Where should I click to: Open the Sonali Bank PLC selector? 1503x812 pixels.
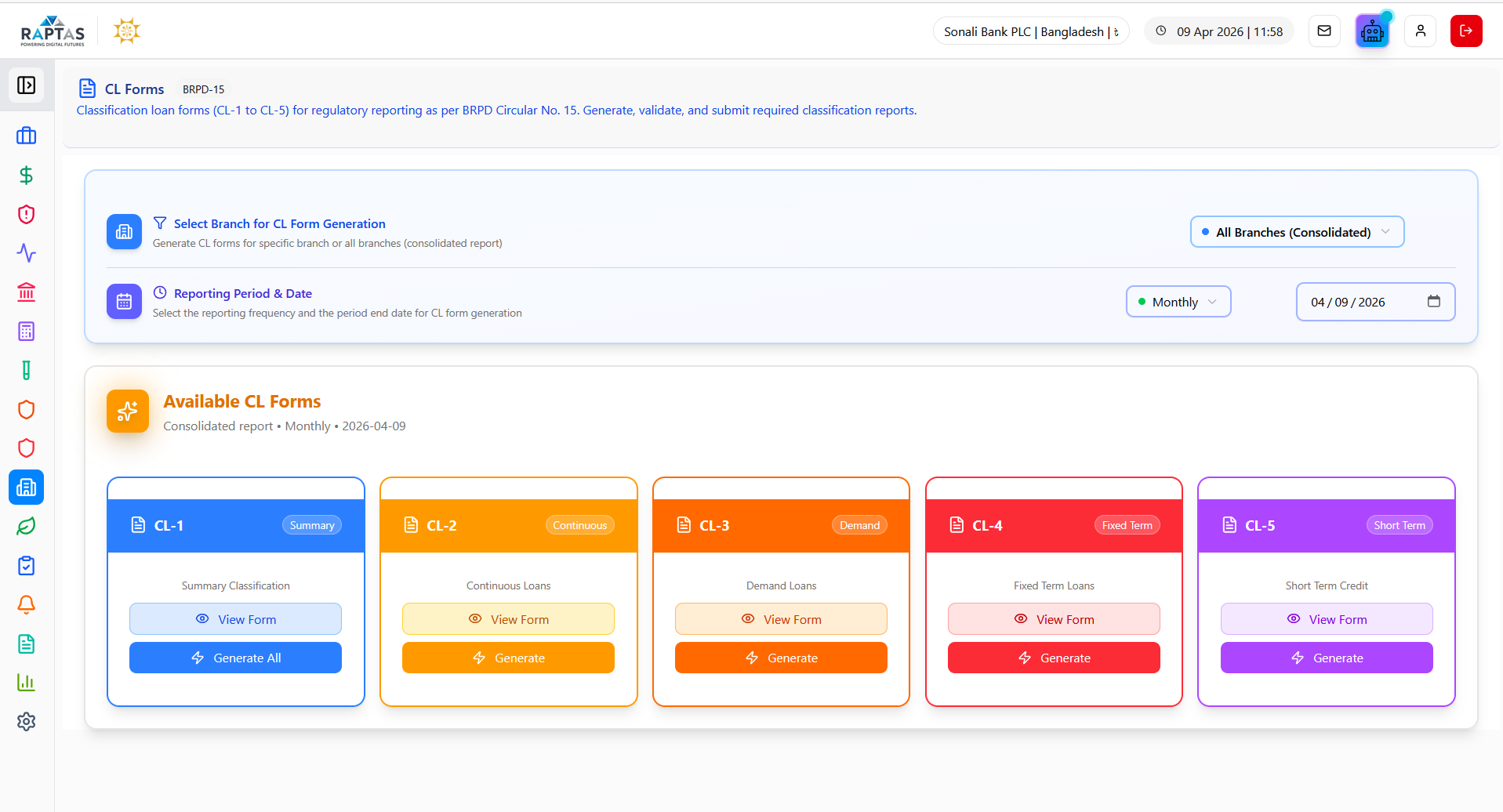[1030, 31]
